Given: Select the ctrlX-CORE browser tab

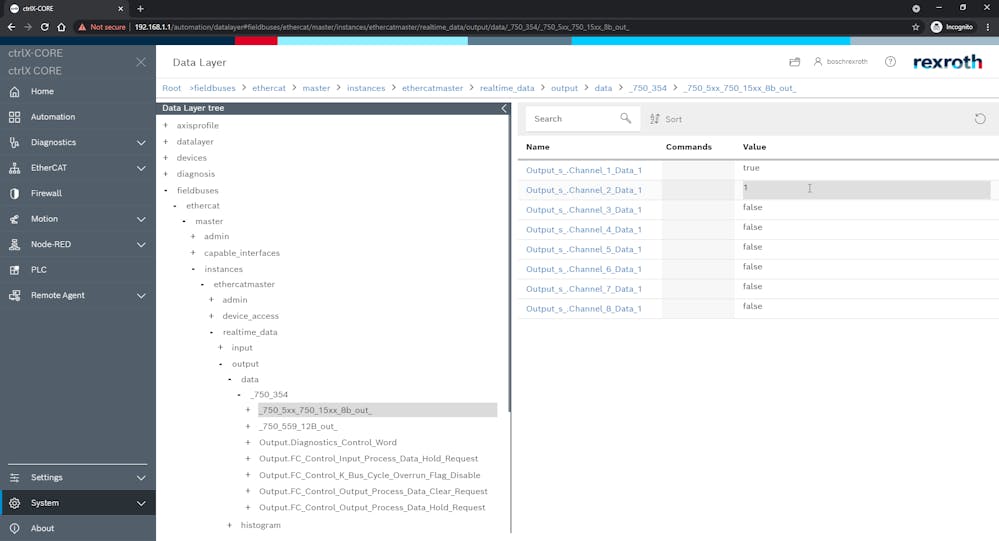Looking at the screenshot, I should coord(67,8).
